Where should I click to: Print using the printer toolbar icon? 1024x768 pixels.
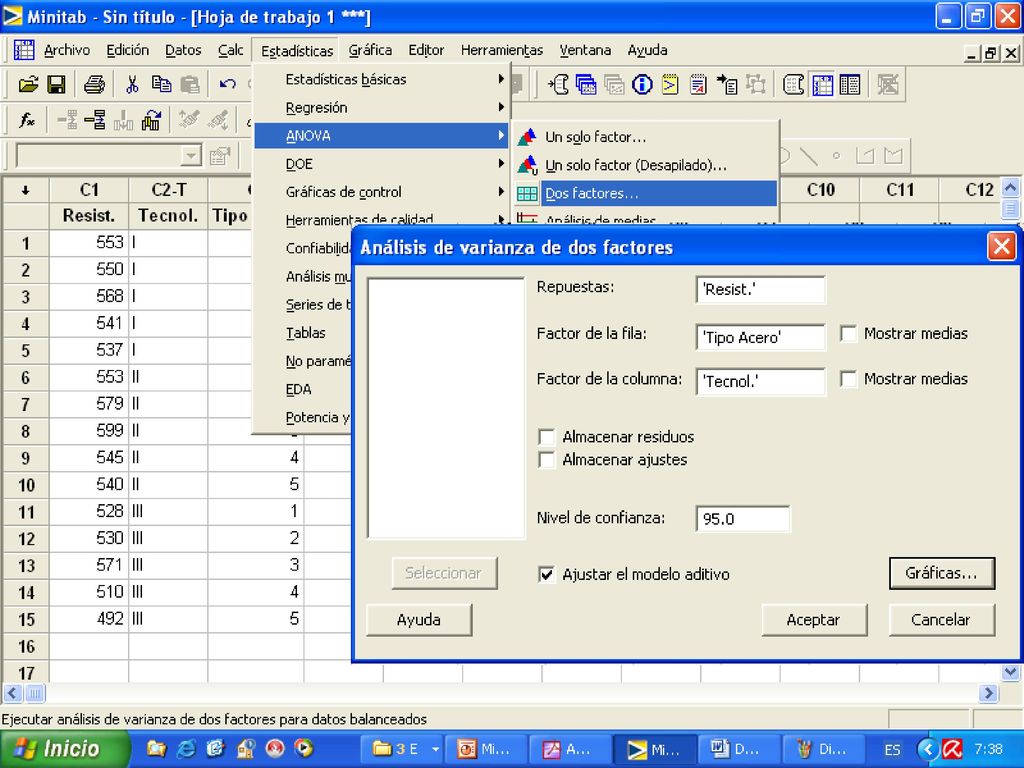point(95,84)
